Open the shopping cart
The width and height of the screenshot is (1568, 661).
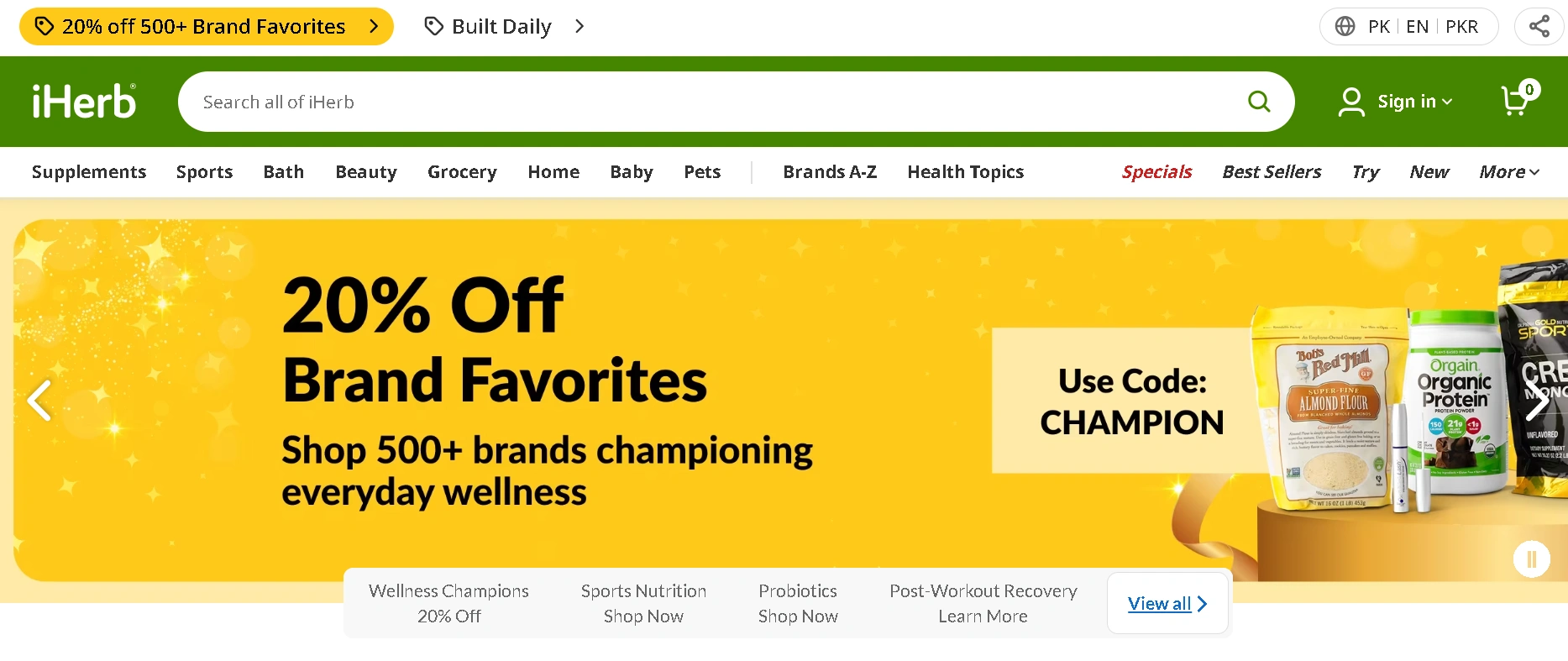pyautogui.click(x=1517, y=101)
